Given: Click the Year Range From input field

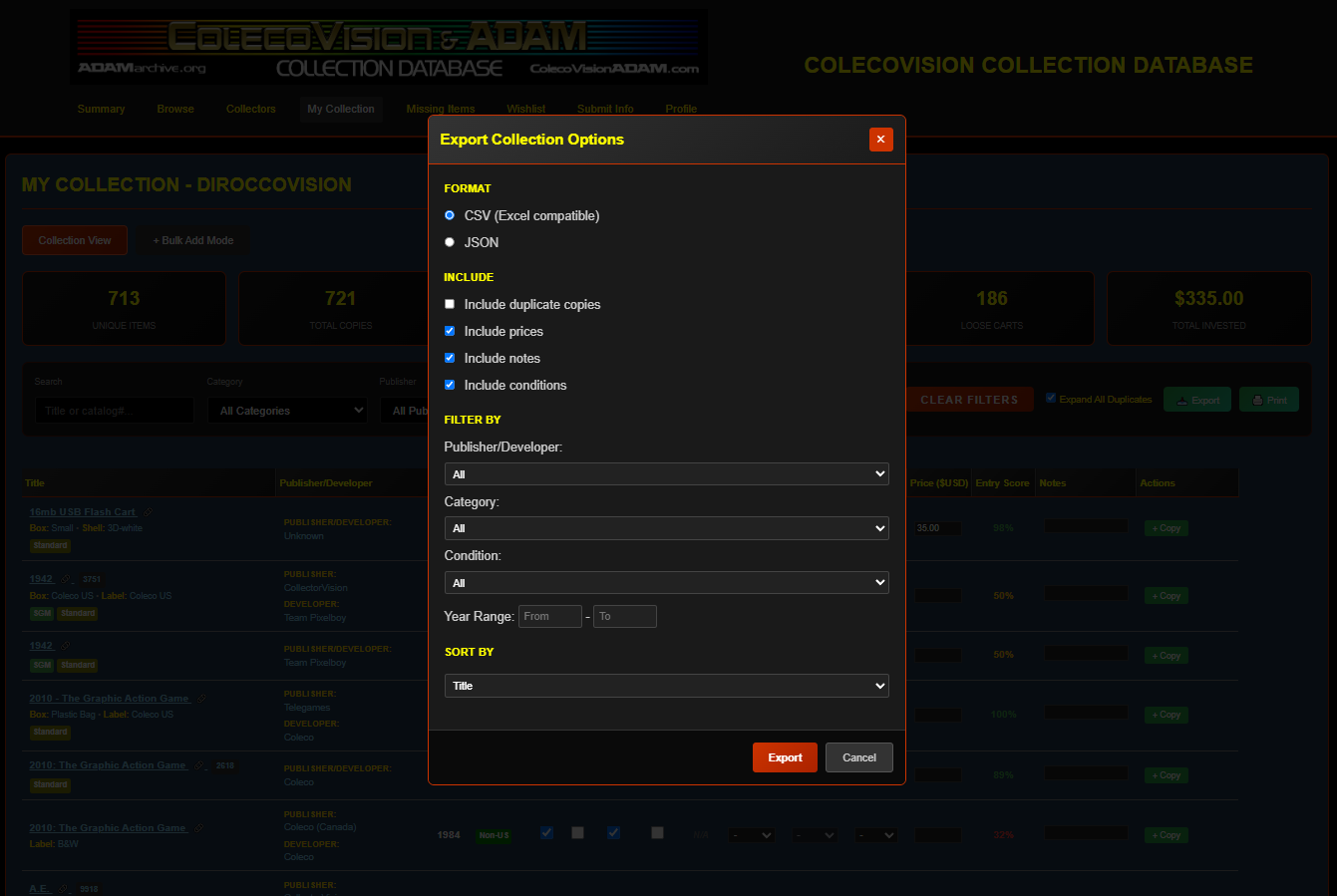Looking at the screenshot, I should 549,616.
